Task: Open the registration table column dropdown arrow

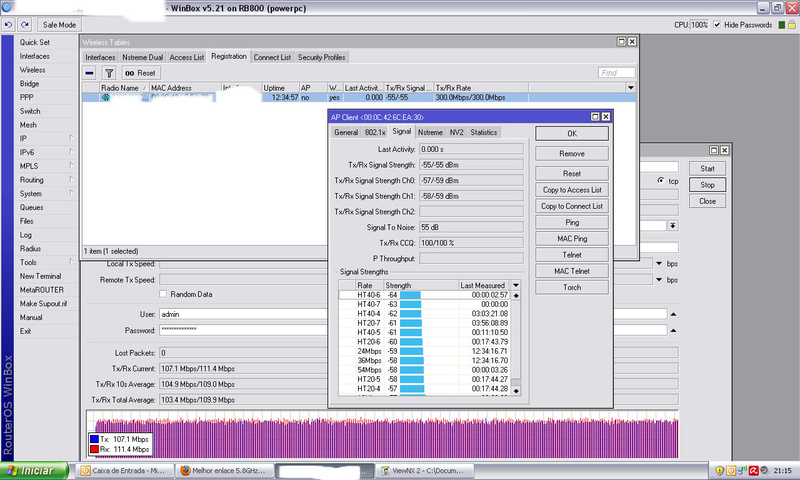Action: click(x=630, y=87)
